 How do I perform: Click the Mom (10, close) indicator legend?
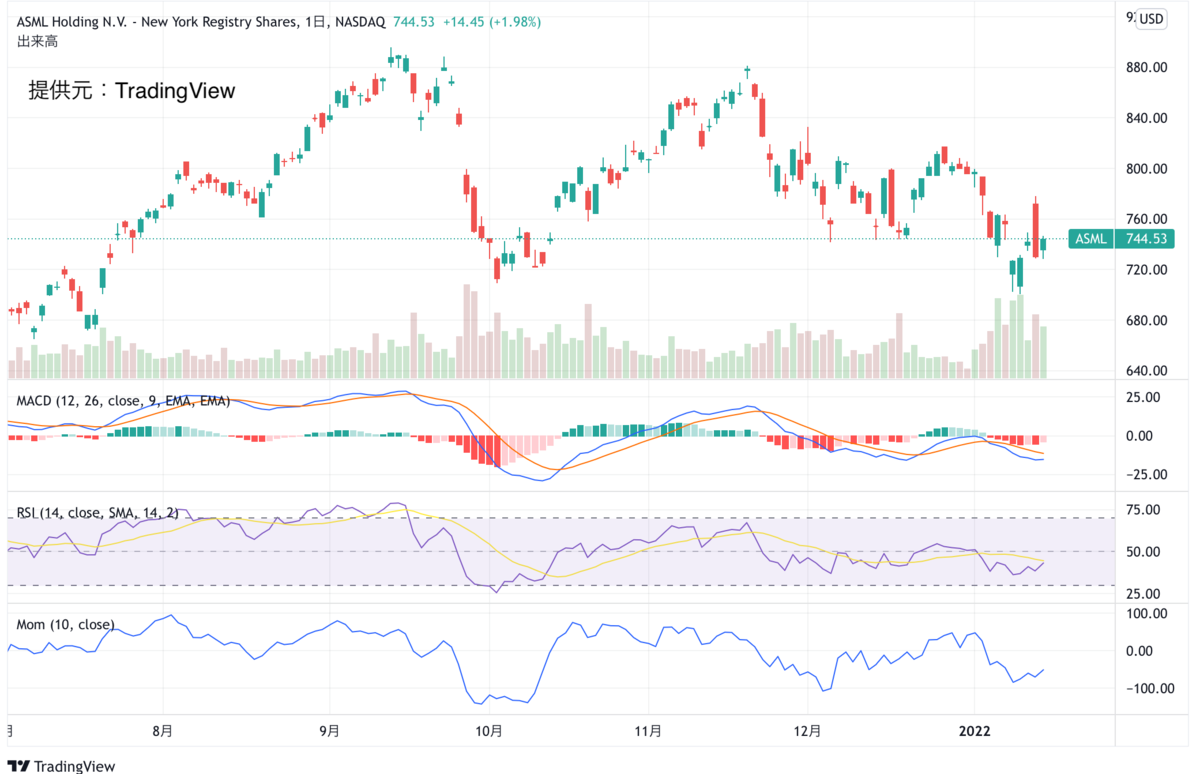65,625
